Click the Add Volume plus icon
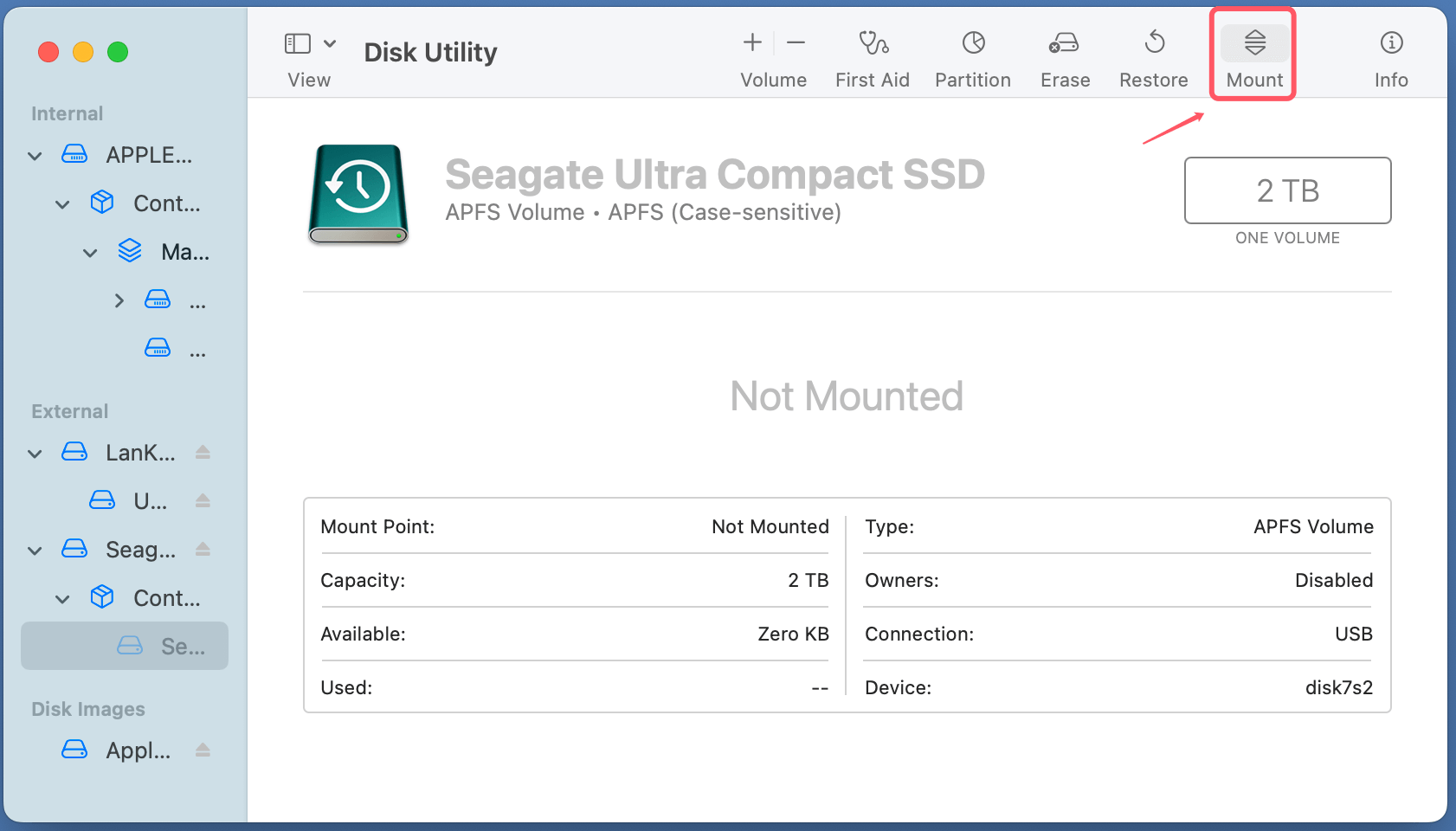 [x=751, y=42]
